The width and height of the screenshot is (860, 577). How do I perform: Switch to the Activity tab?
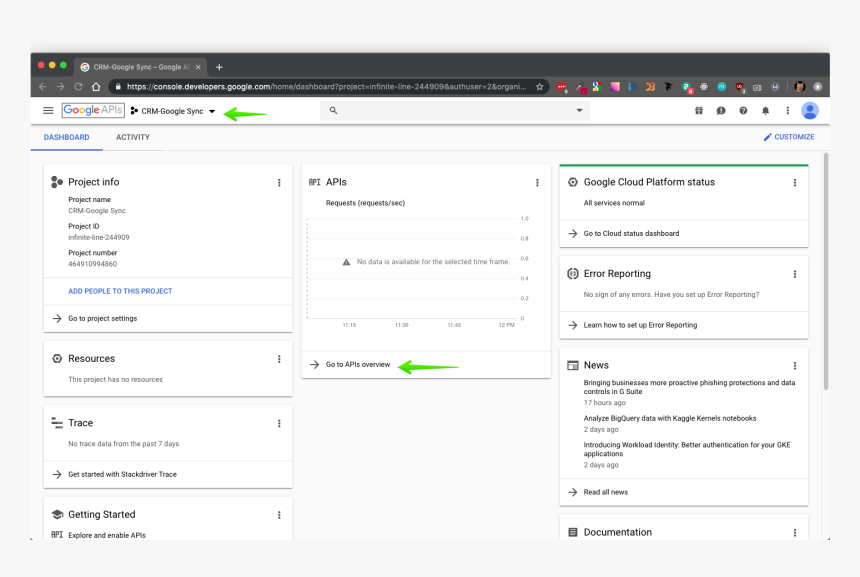(133, 137)
